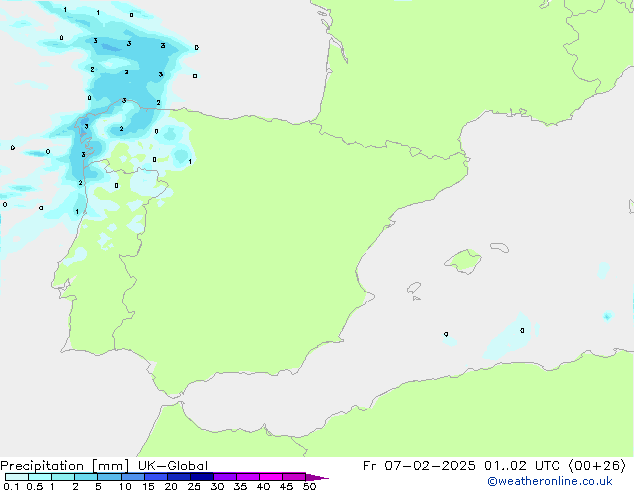634x490 pixels.
Task: Click the 15–20 mm royal blue legend swatch
Action: tap(156, 477)
